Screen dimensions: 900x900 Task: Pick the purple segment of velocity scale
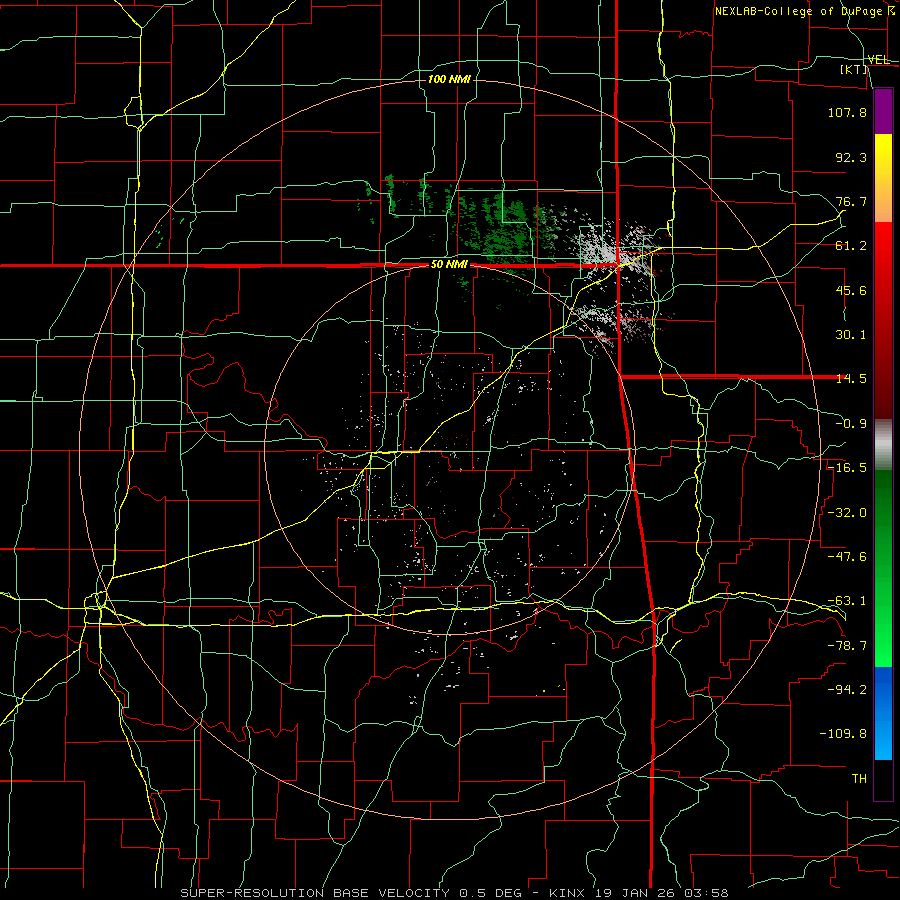[x=883, y=111]
